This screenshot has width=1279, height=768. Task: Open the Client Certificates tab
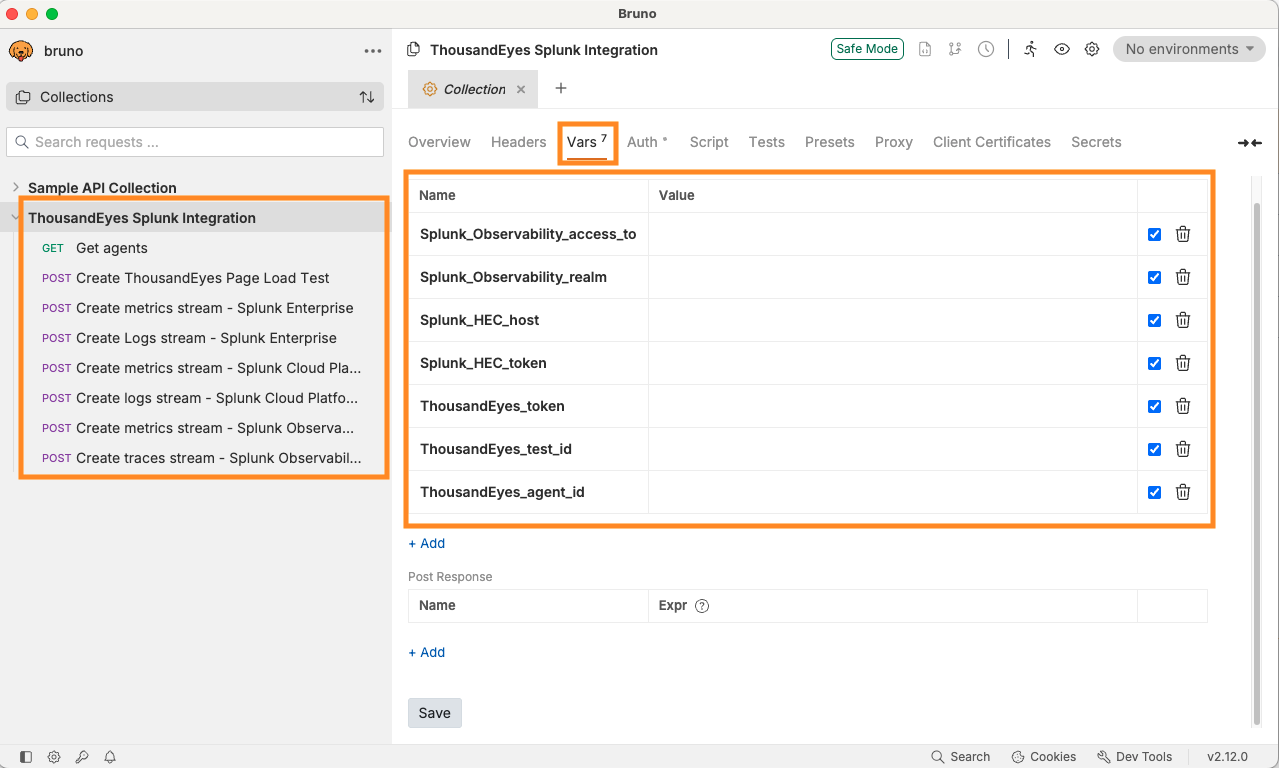tap(991, 142)
